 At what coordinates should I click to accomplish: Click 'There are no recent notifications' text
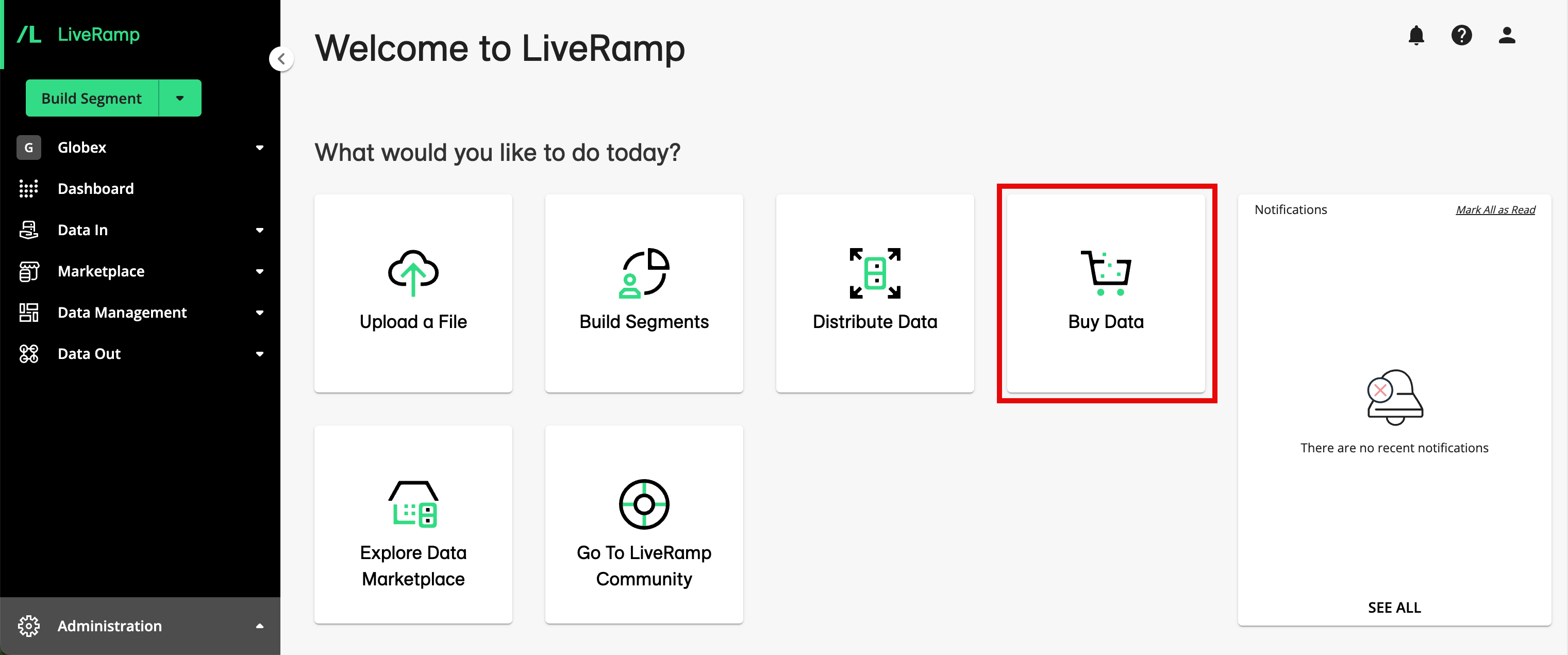(x=1394, y=447)
